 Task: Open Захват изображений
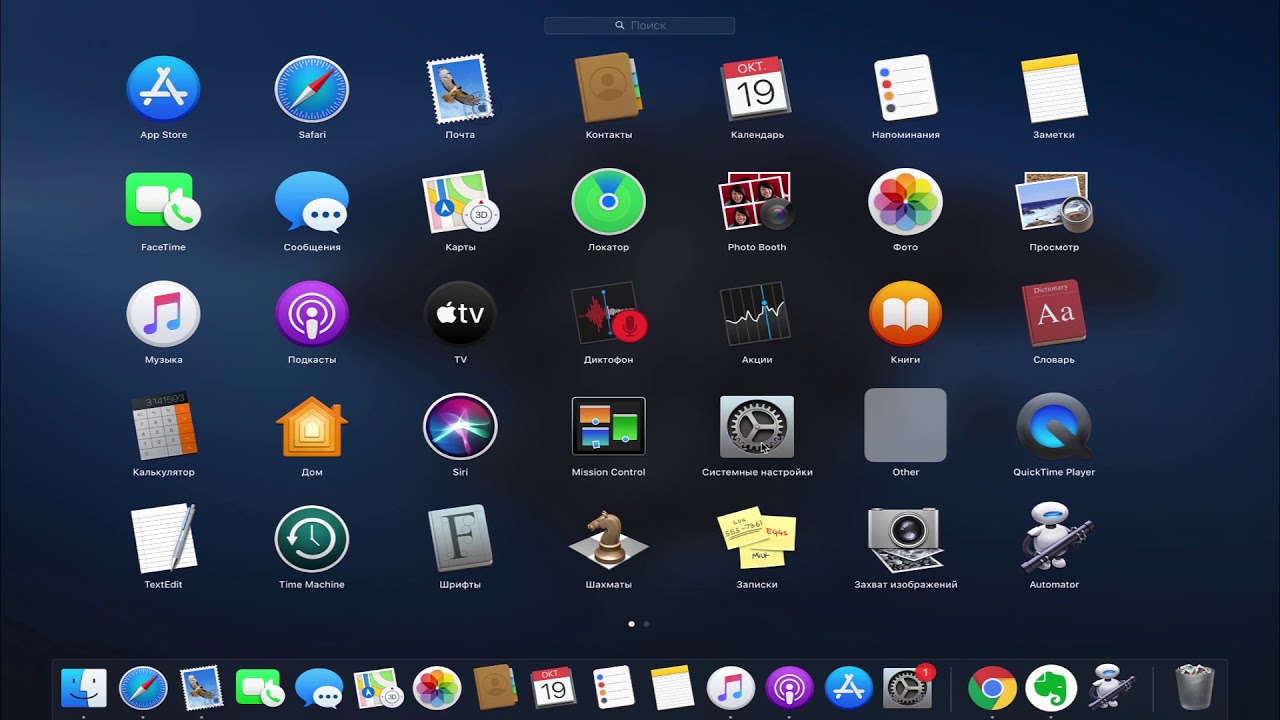click(905, 539)
